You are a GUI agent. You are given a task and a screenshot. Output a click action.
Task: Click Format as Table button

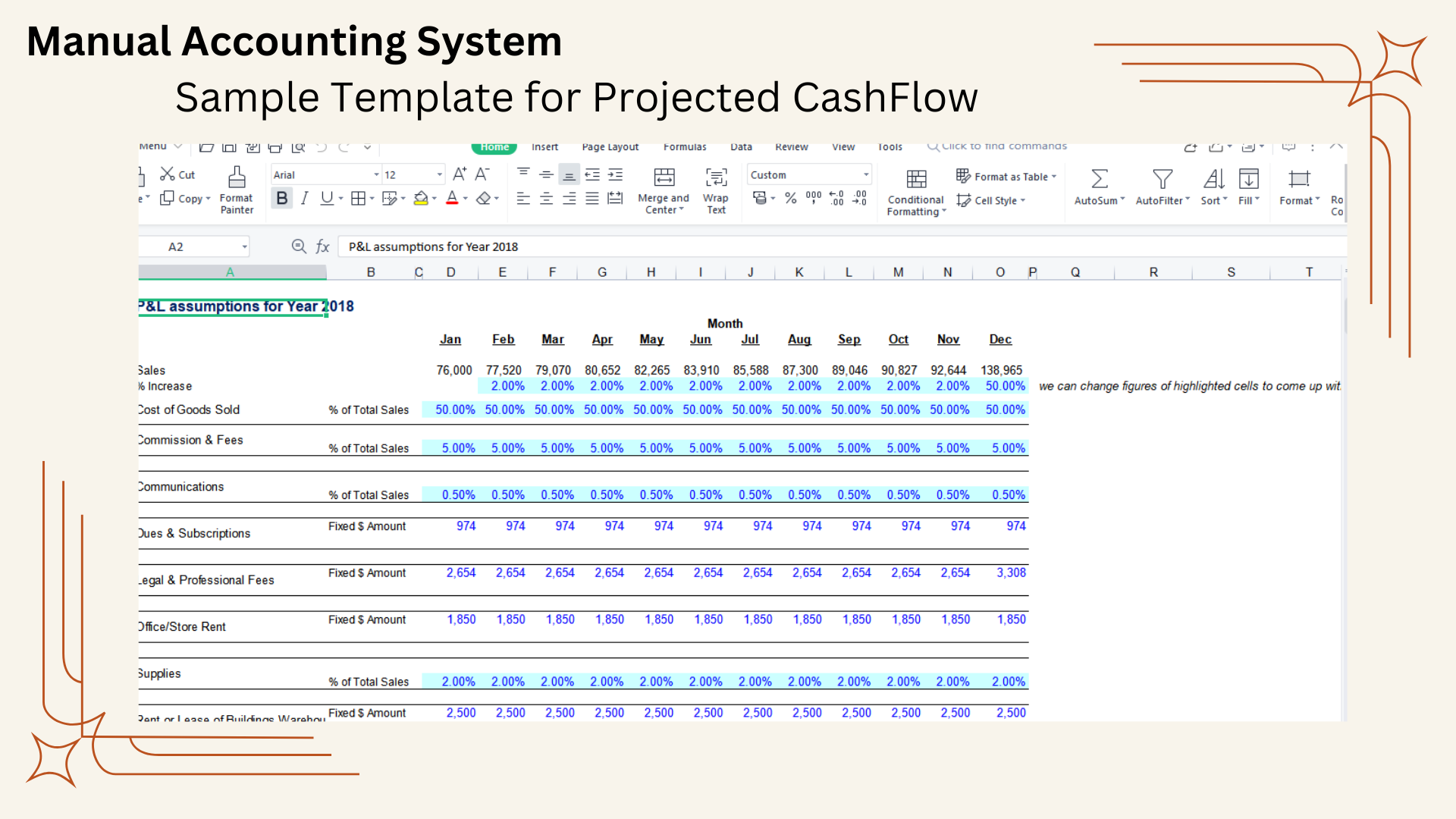(x=1006, y=176)
